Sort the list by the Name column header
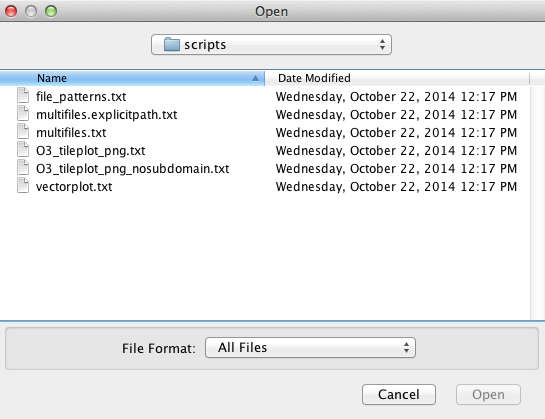 132,78
